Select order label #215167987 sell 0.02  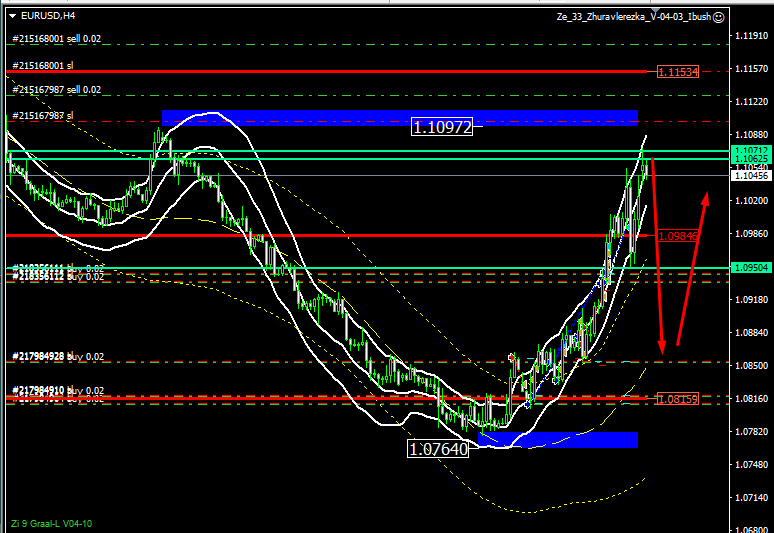click(x=57, y=89)
